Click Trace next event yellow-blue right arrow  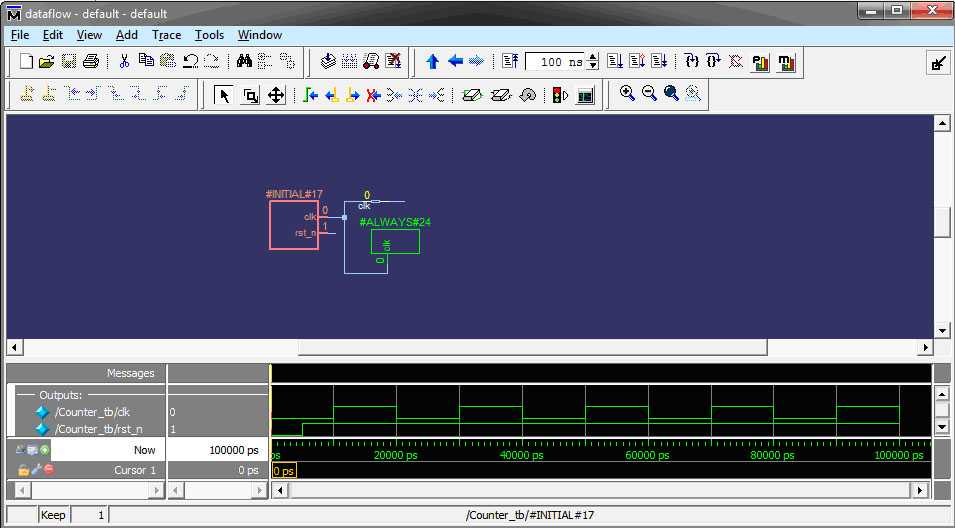353,95
